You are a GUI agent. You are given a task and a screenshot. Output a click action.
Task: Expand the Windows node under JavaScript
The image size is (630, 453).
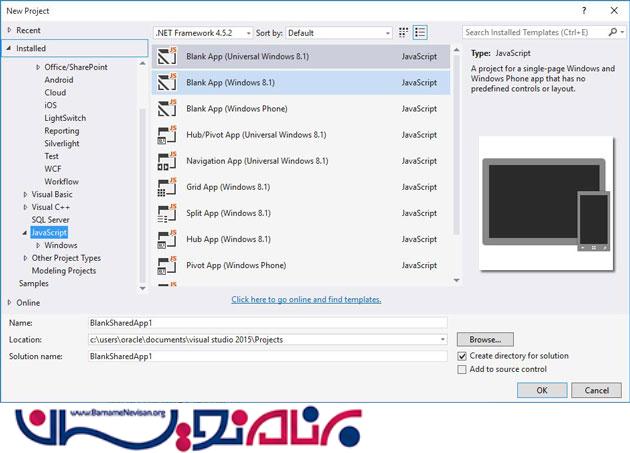[38, 246]
